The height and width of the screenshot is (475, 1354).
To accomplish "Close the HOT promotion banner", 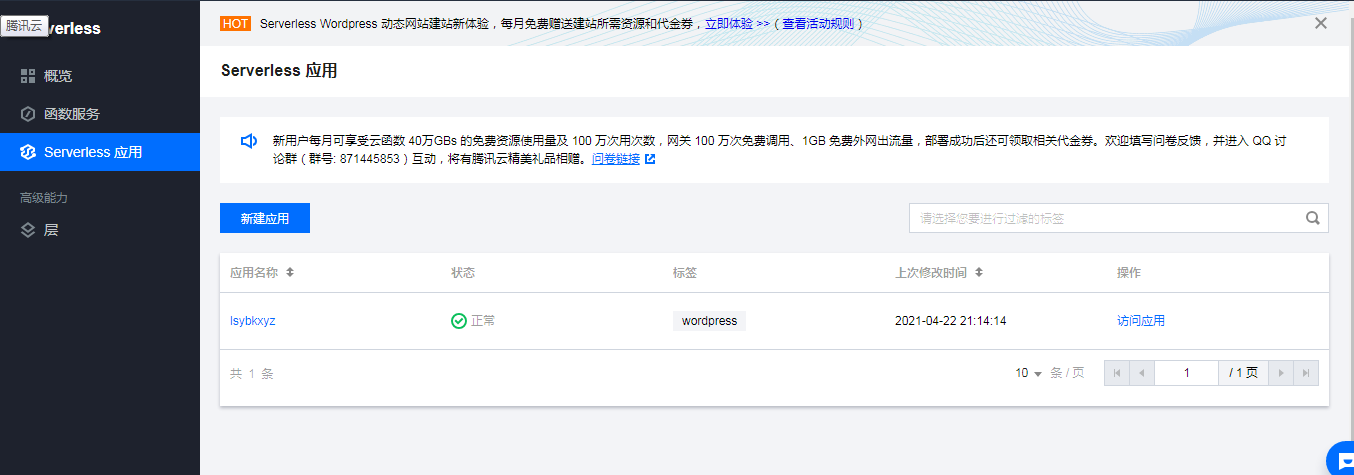I will 1321,23.
